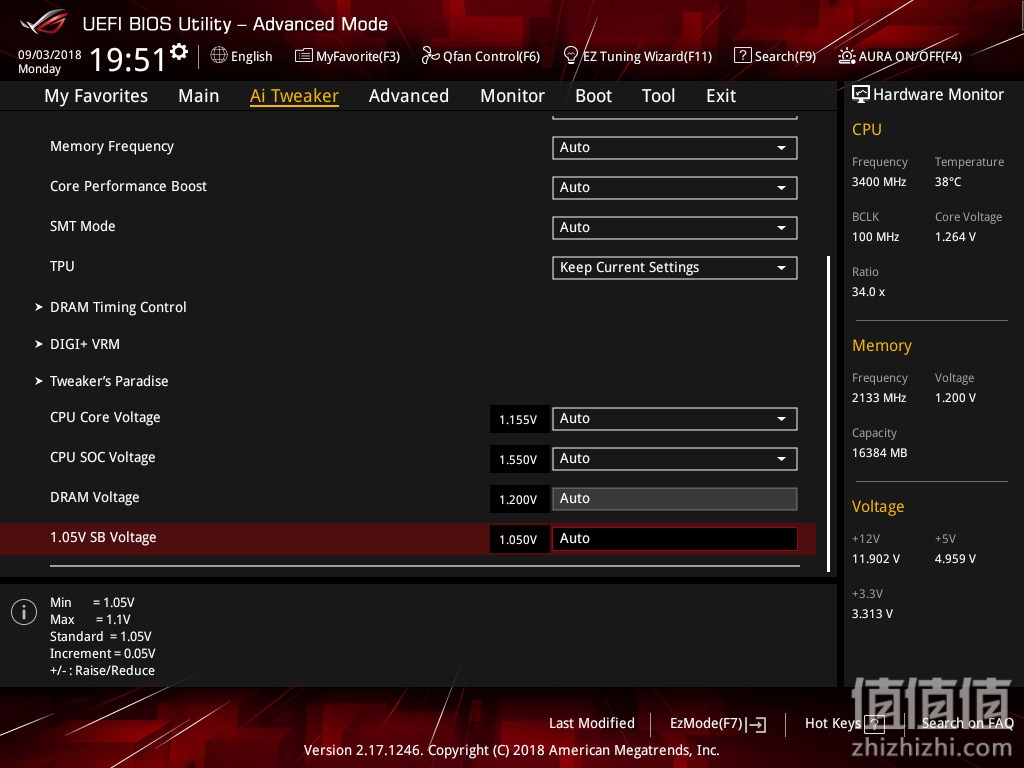
Task: Click Last Modified
Action: coord(592,723)
